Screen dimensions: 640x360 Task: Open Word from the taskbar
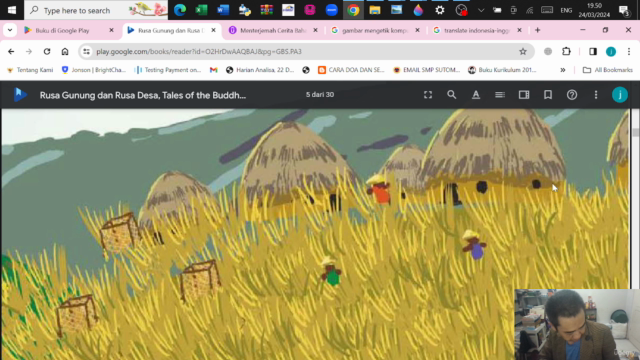click(223, 10)
